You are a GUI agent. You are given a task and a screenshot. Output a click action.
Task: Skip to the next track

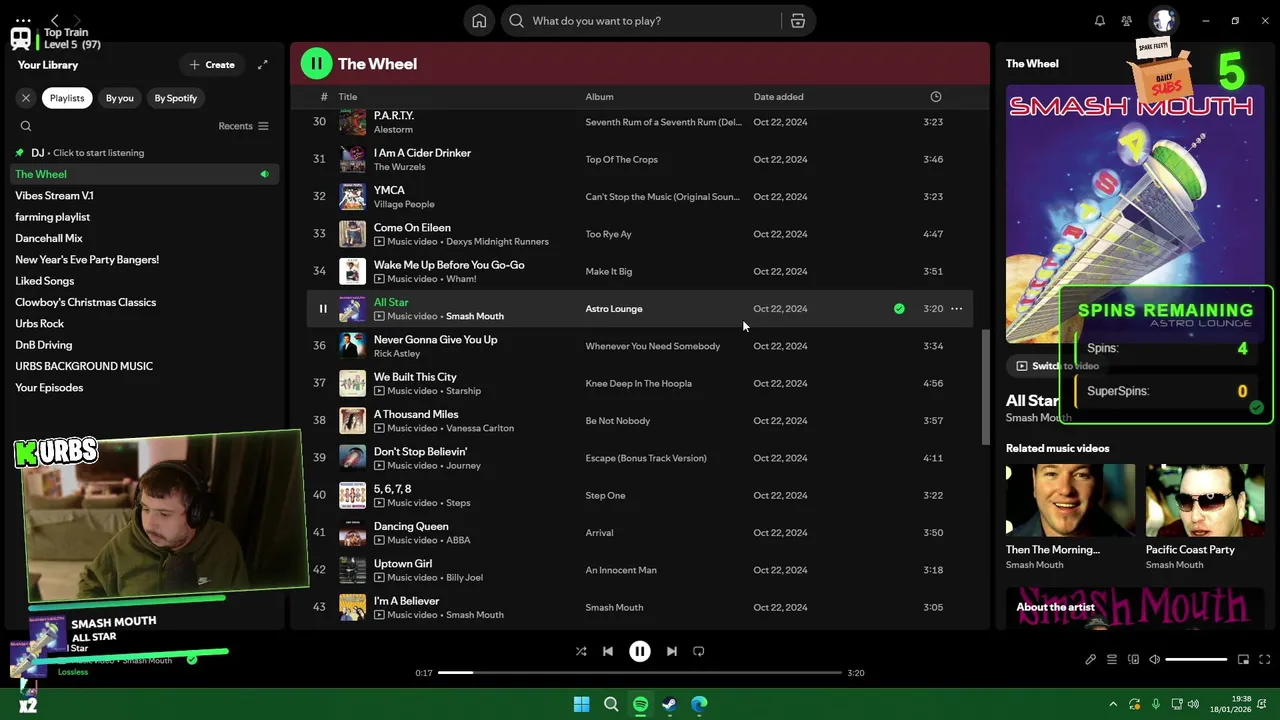click(x=672, y=651)
